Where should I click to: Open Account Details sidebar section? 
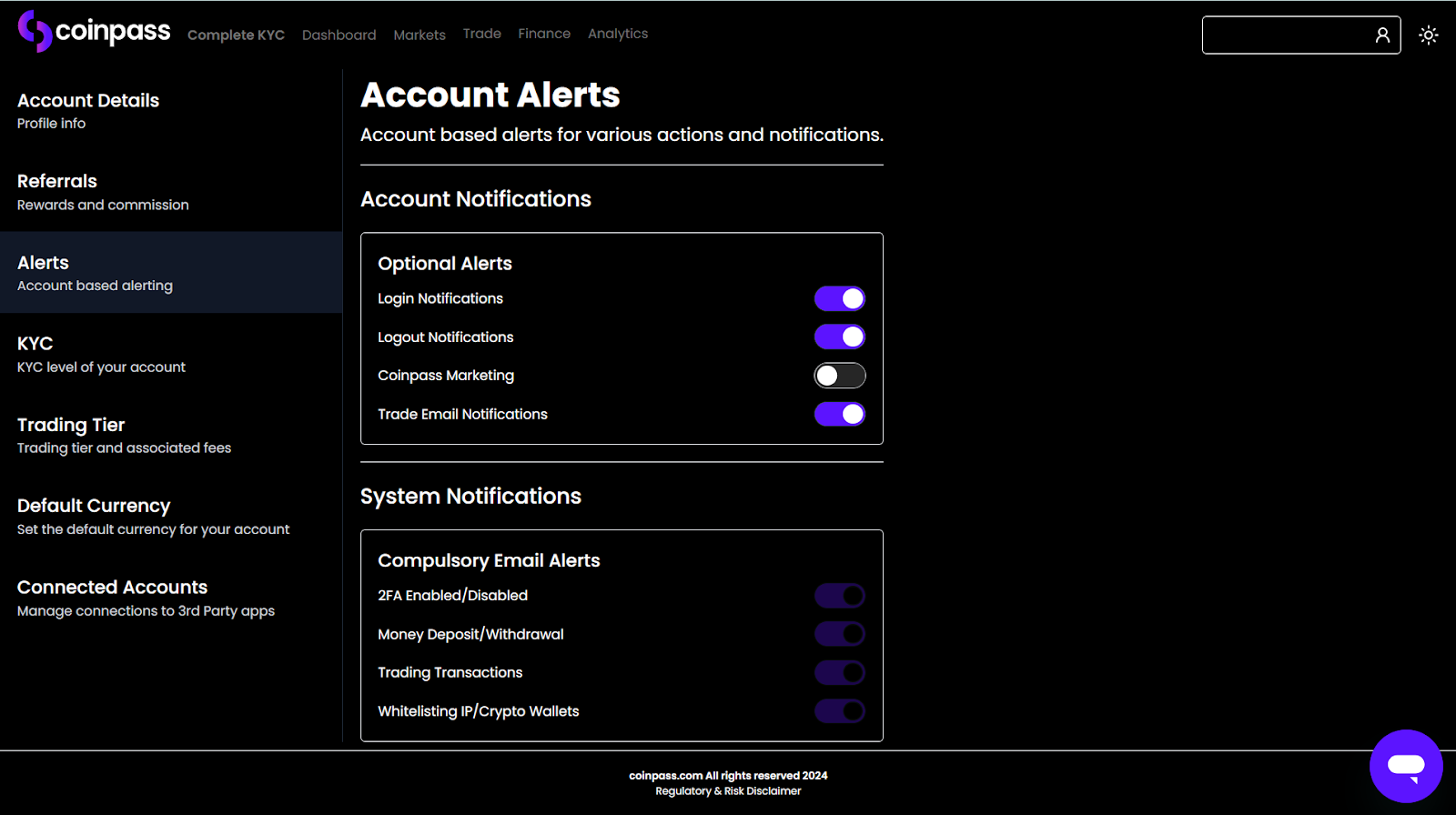point(88,110)
